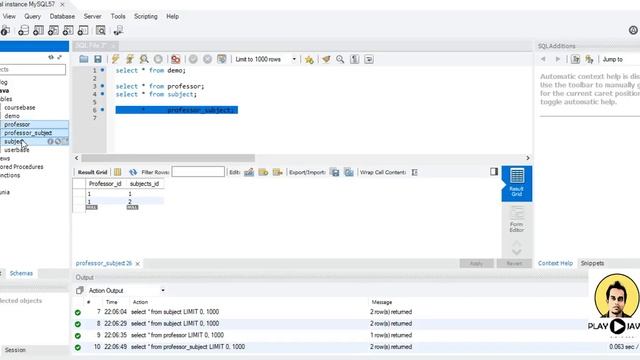Viewport: 640px width, 360px height.
Task: Open the Query menu
Action: coord(32,16)
